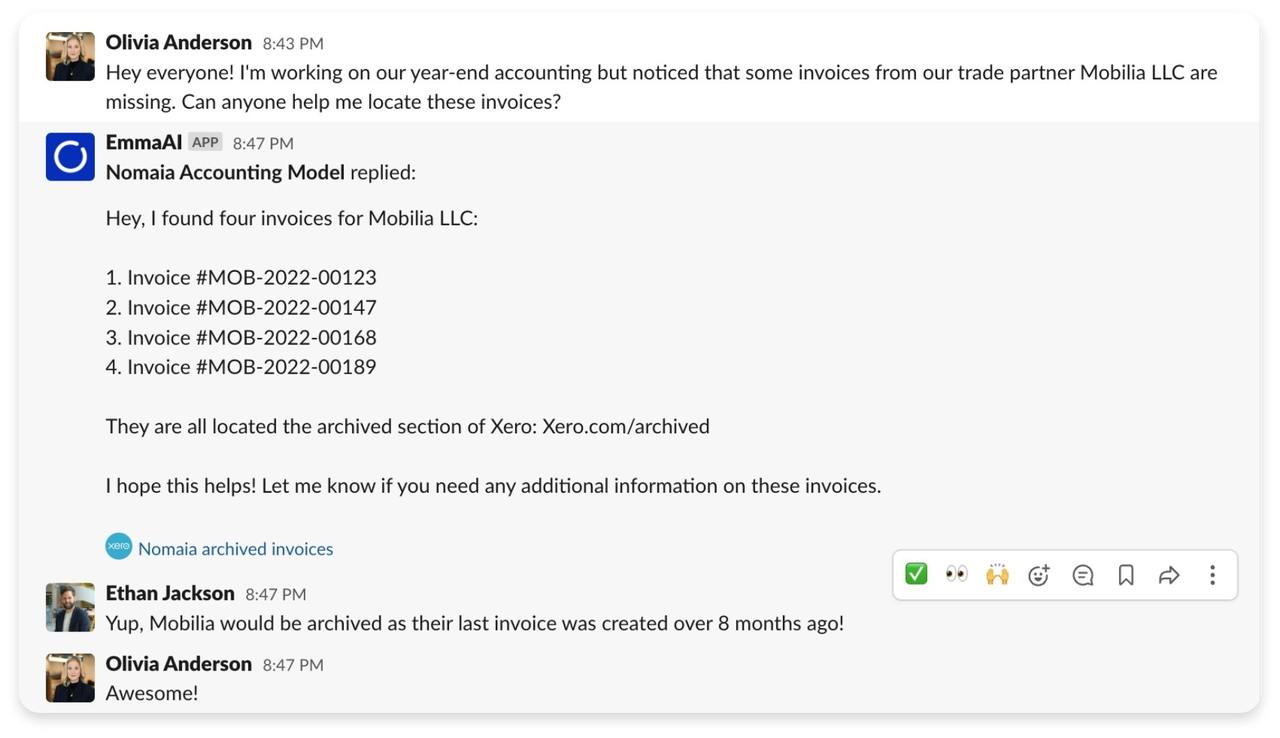Reply in thread using speech bubble icon
This screenshot has width=1280, height=738.
(1083, 575)
